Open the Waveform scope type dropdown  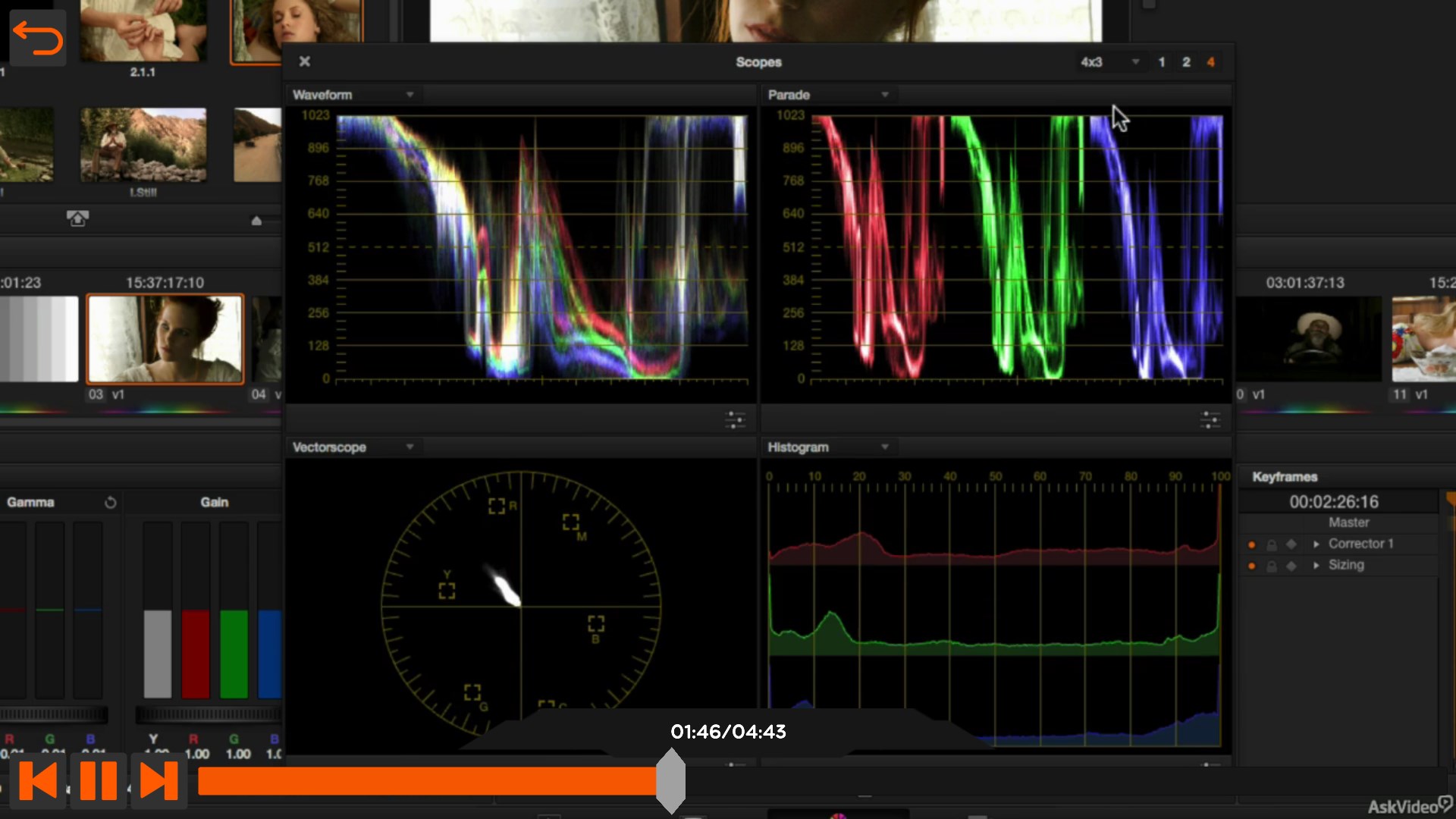coord(409,95)
